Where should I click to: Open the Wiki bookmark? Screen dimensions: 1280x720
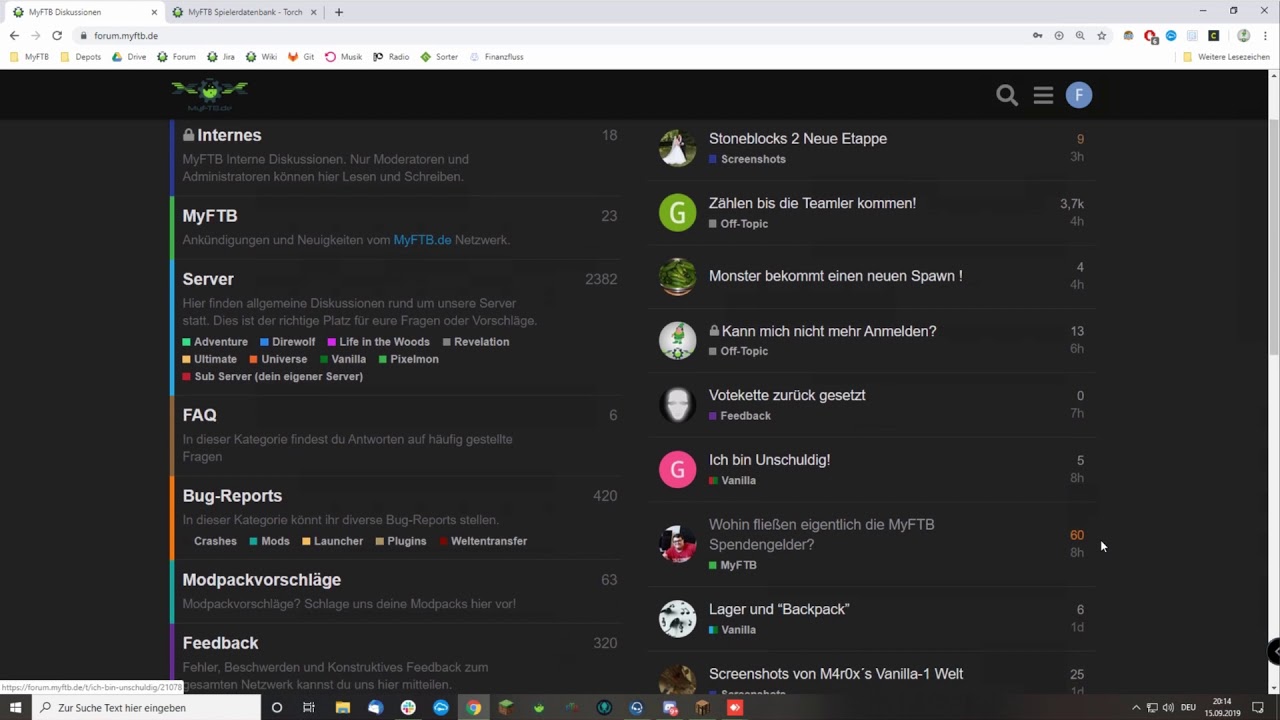point(261,57)
